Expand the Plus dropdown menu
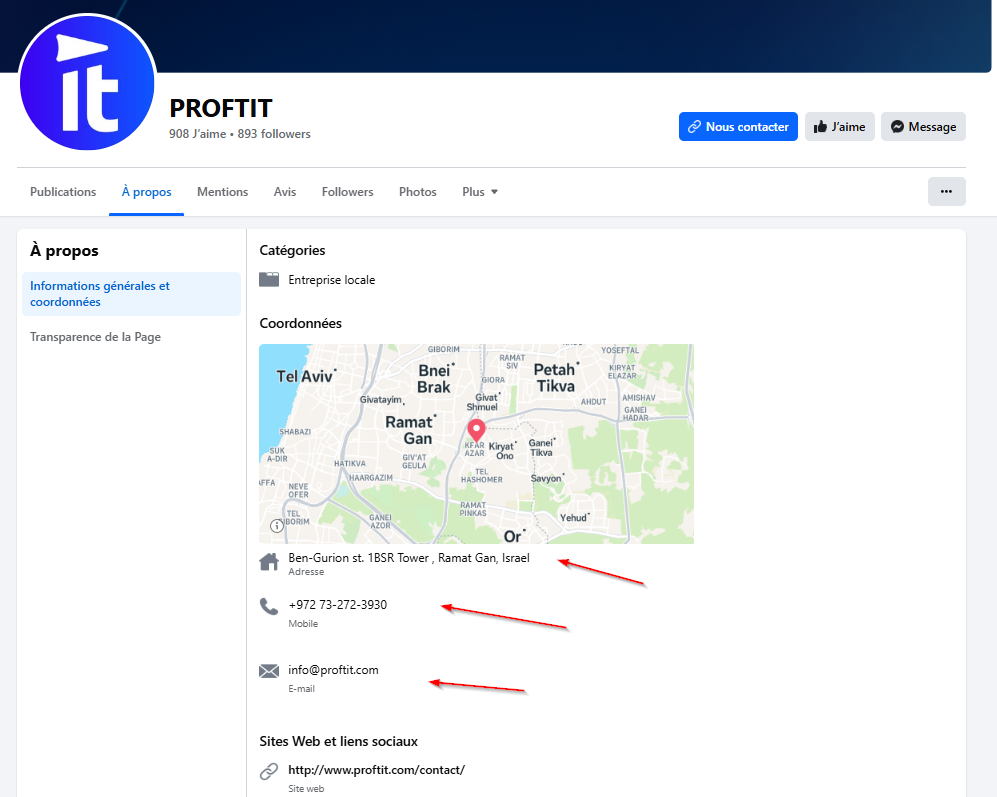The image size is (997, 797). pos(480,191)
